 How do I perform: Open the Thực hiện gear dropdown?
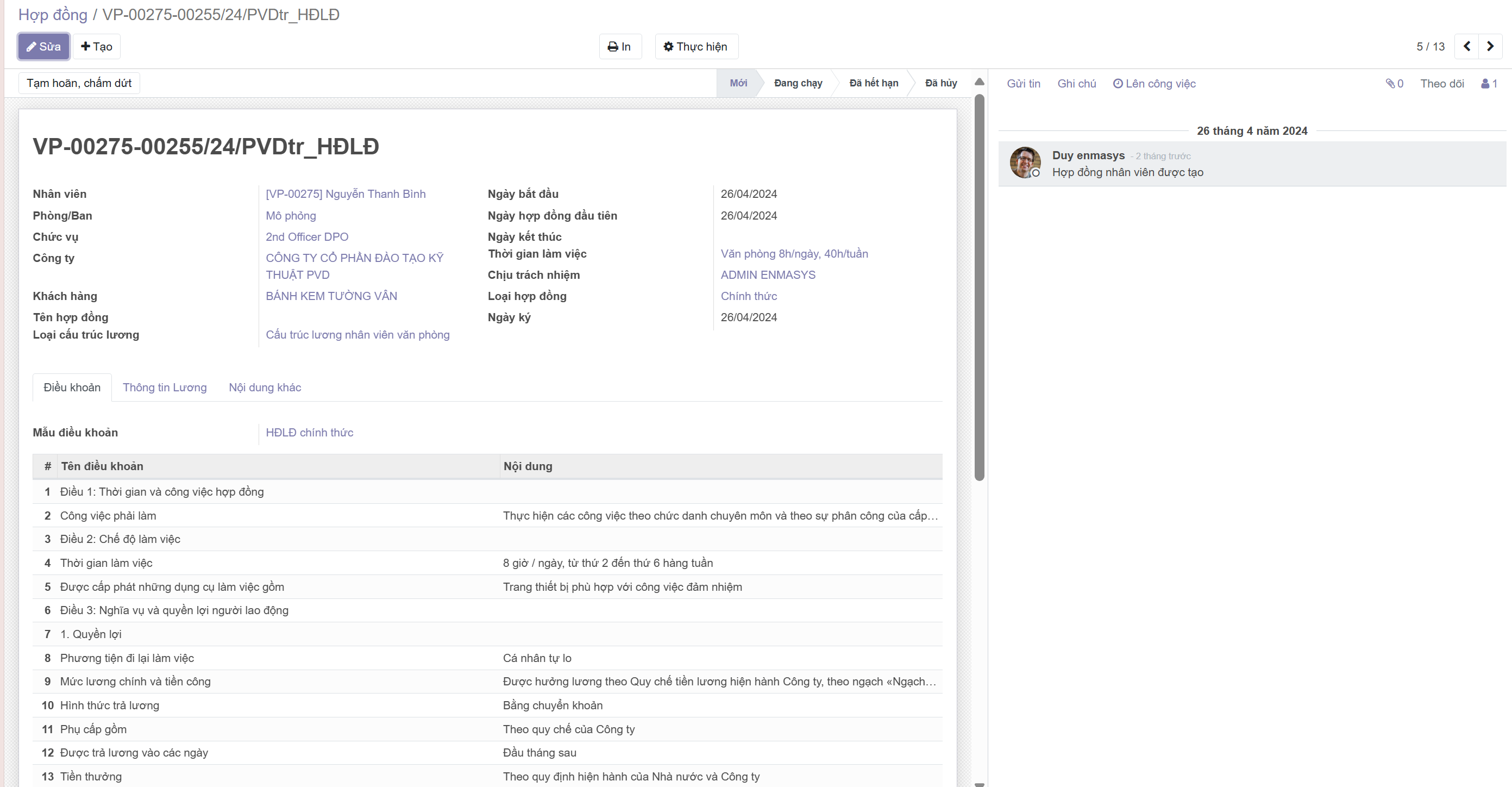click(696, 46)
